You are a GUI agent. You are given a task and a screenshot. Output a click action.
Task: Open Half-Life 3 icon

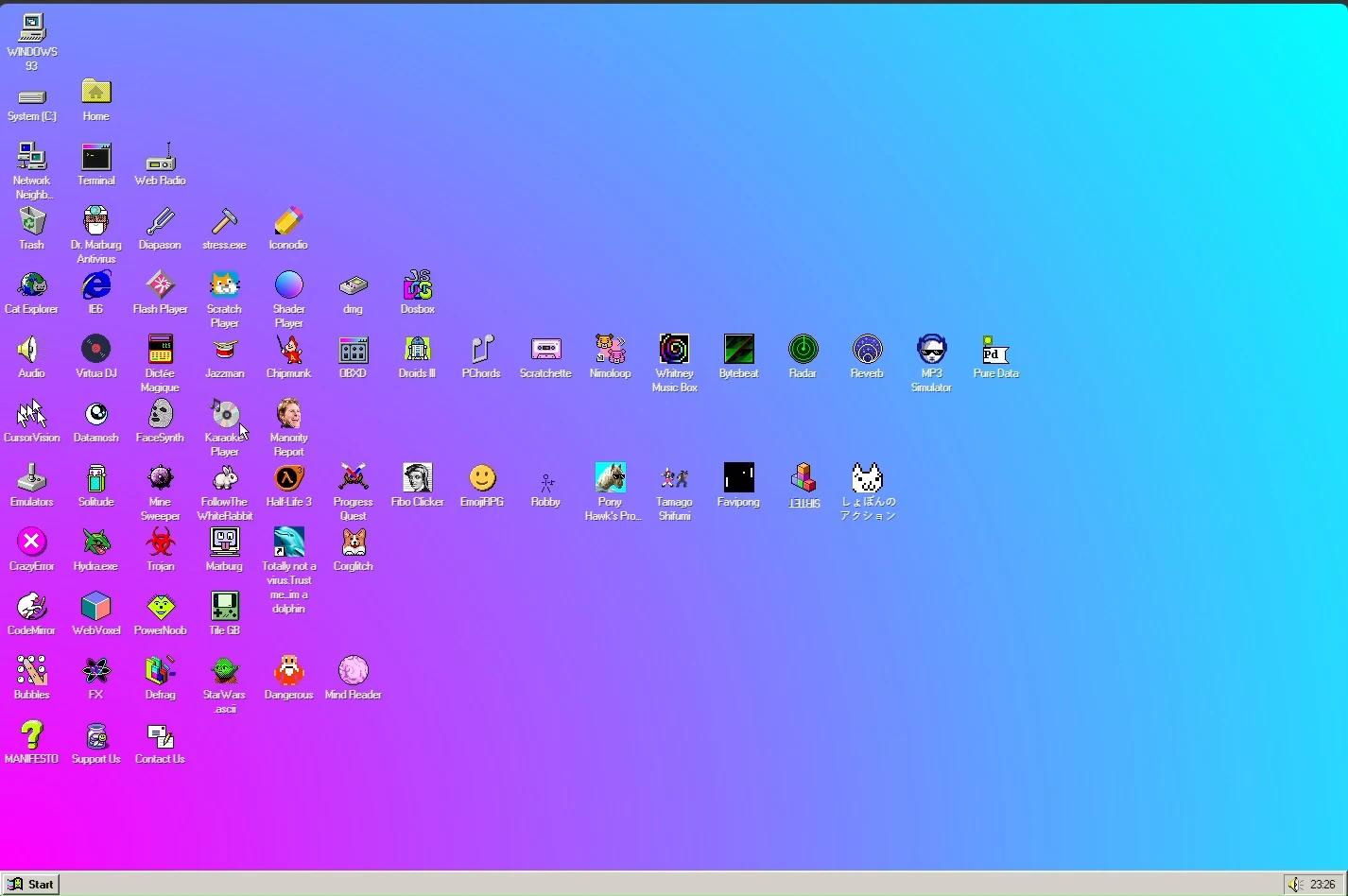tap(288, 478)
